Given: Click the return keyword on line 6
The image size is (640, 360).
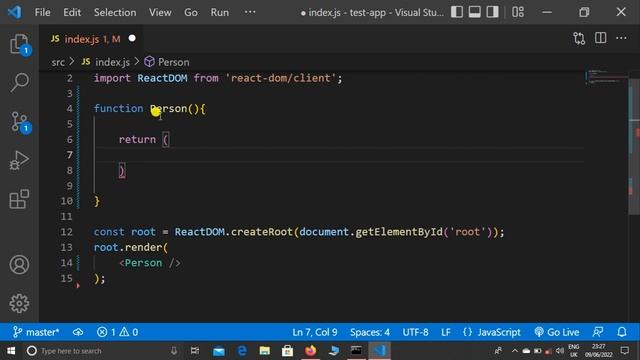Looking at the screenshot, I should [137, 140].
